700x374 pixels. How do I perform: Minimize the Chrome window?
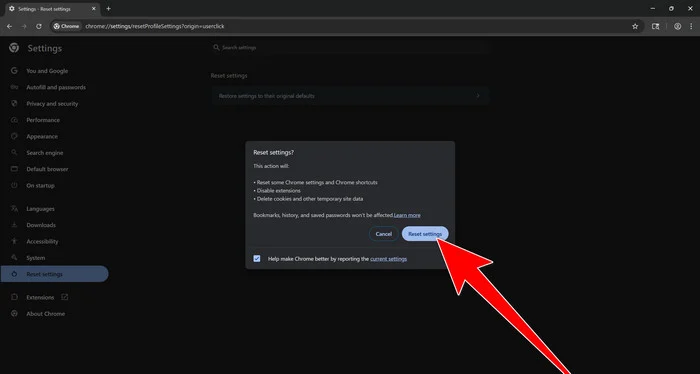653,8
